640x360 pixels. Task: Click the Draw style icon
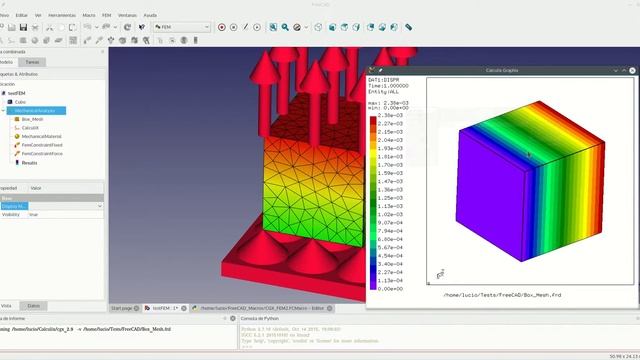pos(297,27)
